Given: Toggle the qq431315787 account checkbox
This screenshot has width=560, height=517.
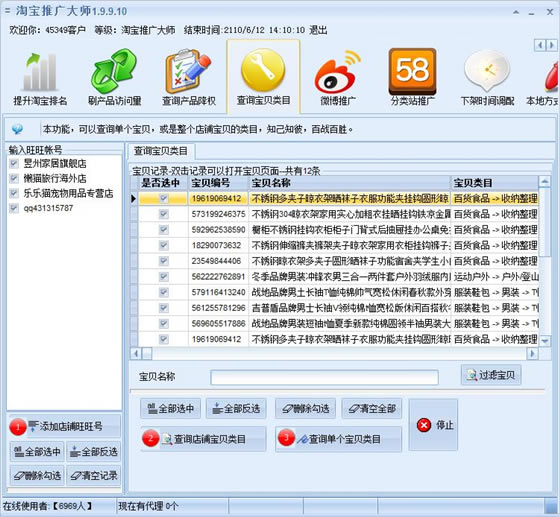Looking at the screenshot, I should point(14,208).
